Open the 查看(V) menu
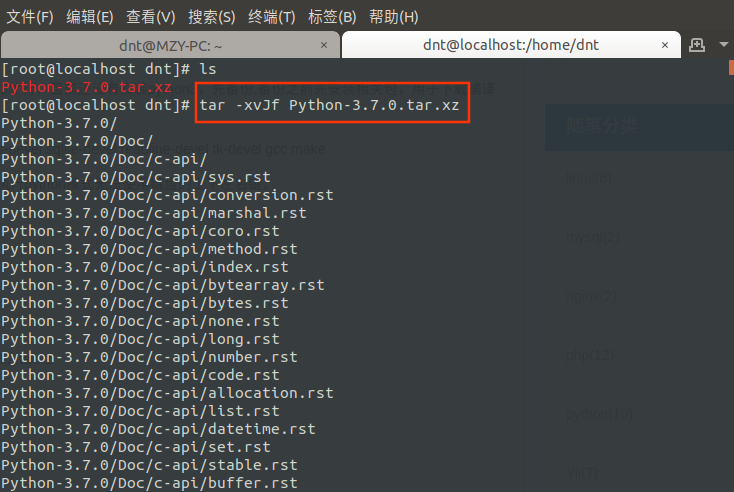 pyautogui.click(x=151, y=17)
